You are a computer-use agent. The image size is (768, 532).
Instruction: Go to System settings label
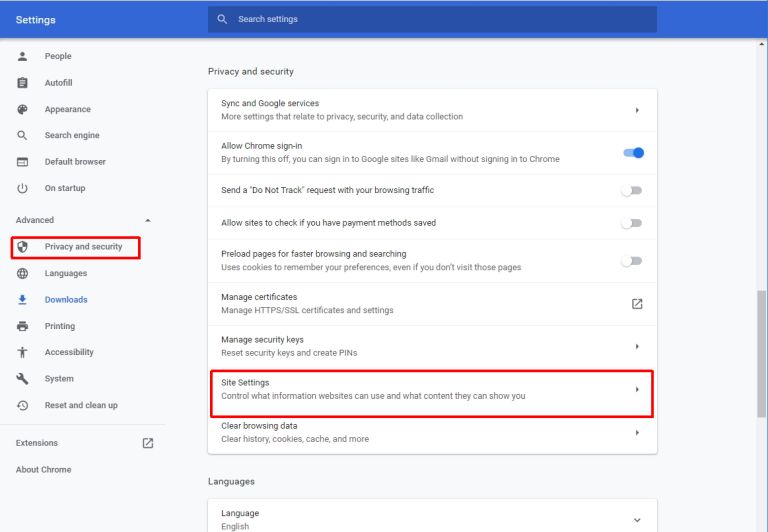[x=59, y=379]
